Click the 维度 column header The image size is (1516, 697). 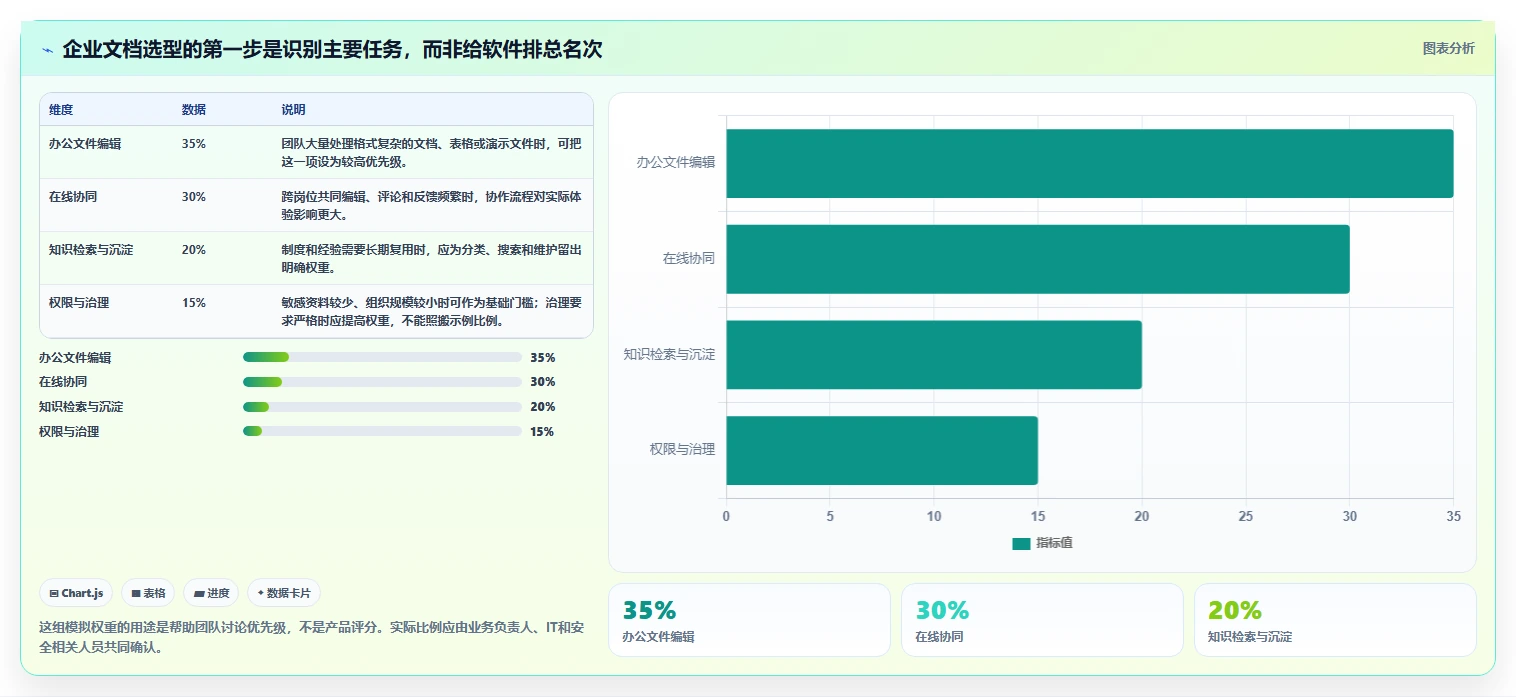click(x=61, y=110)
